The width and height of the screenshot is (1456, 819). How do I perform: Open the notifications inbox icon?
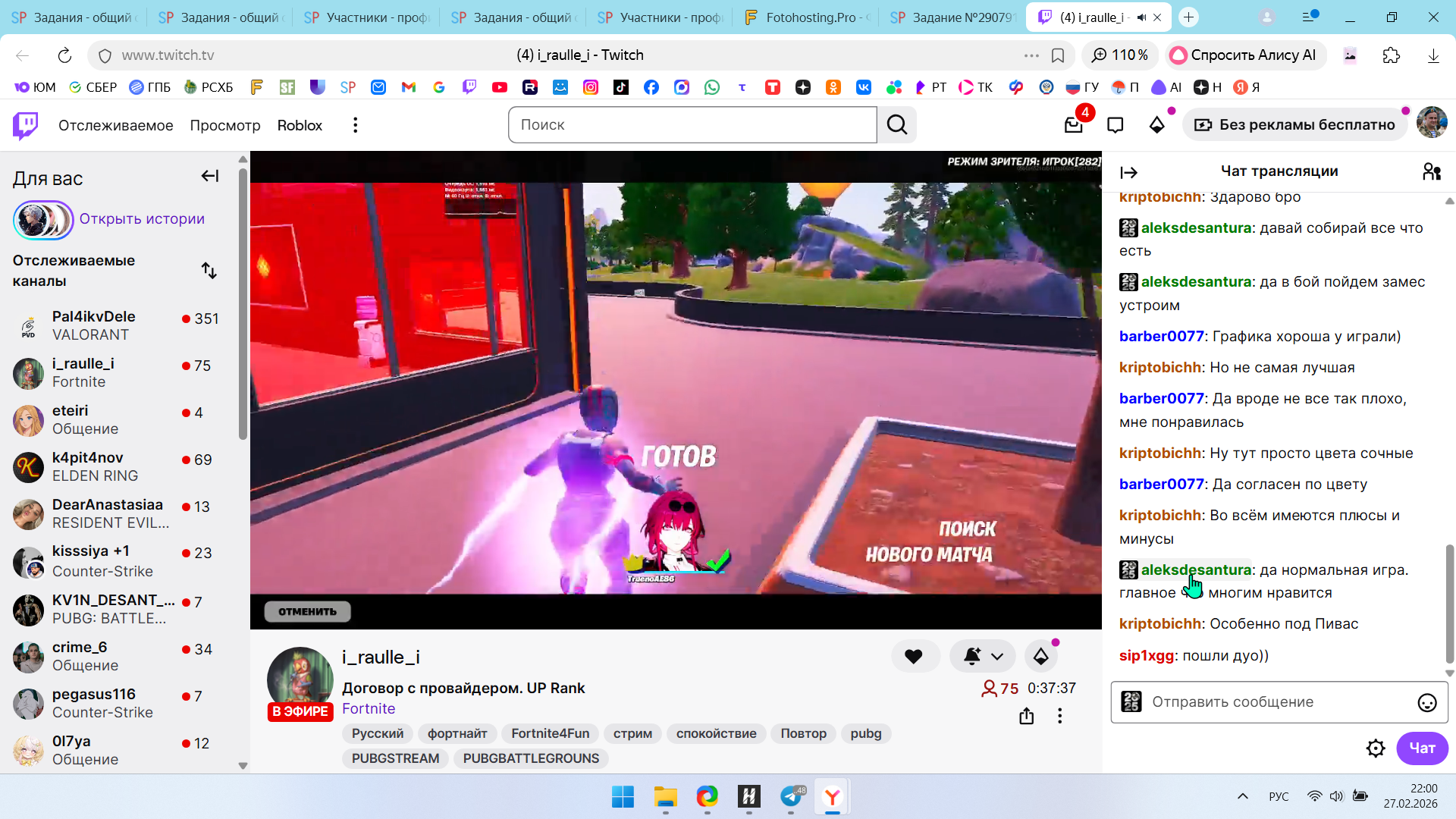1074,125
